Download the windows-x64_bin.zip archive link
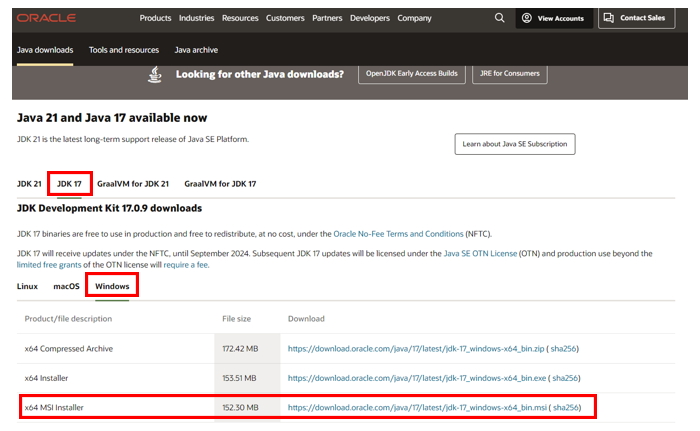 coord(416,348)
